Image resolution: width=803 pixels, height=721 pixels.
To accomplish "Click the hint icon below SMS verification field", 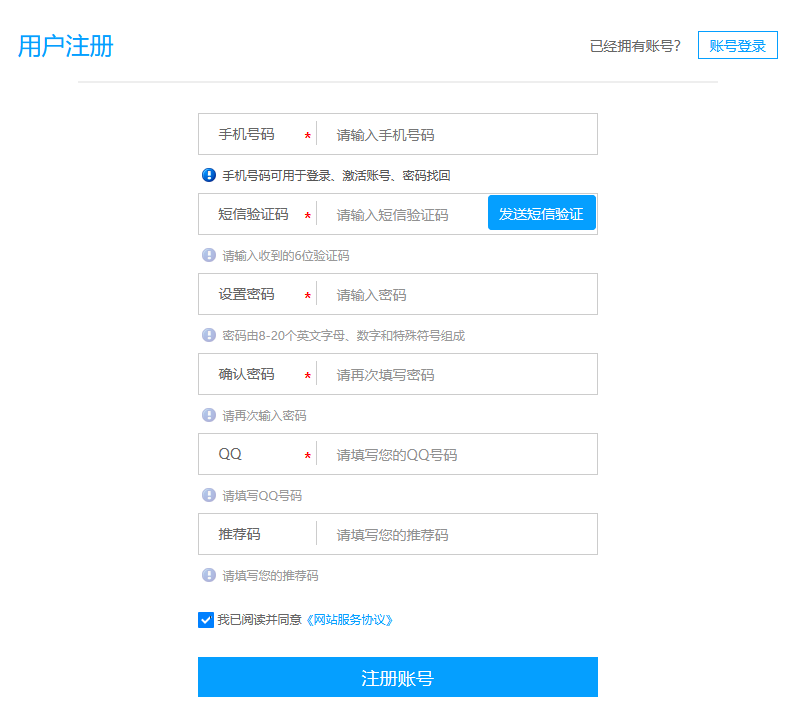I will pos(209,255).
